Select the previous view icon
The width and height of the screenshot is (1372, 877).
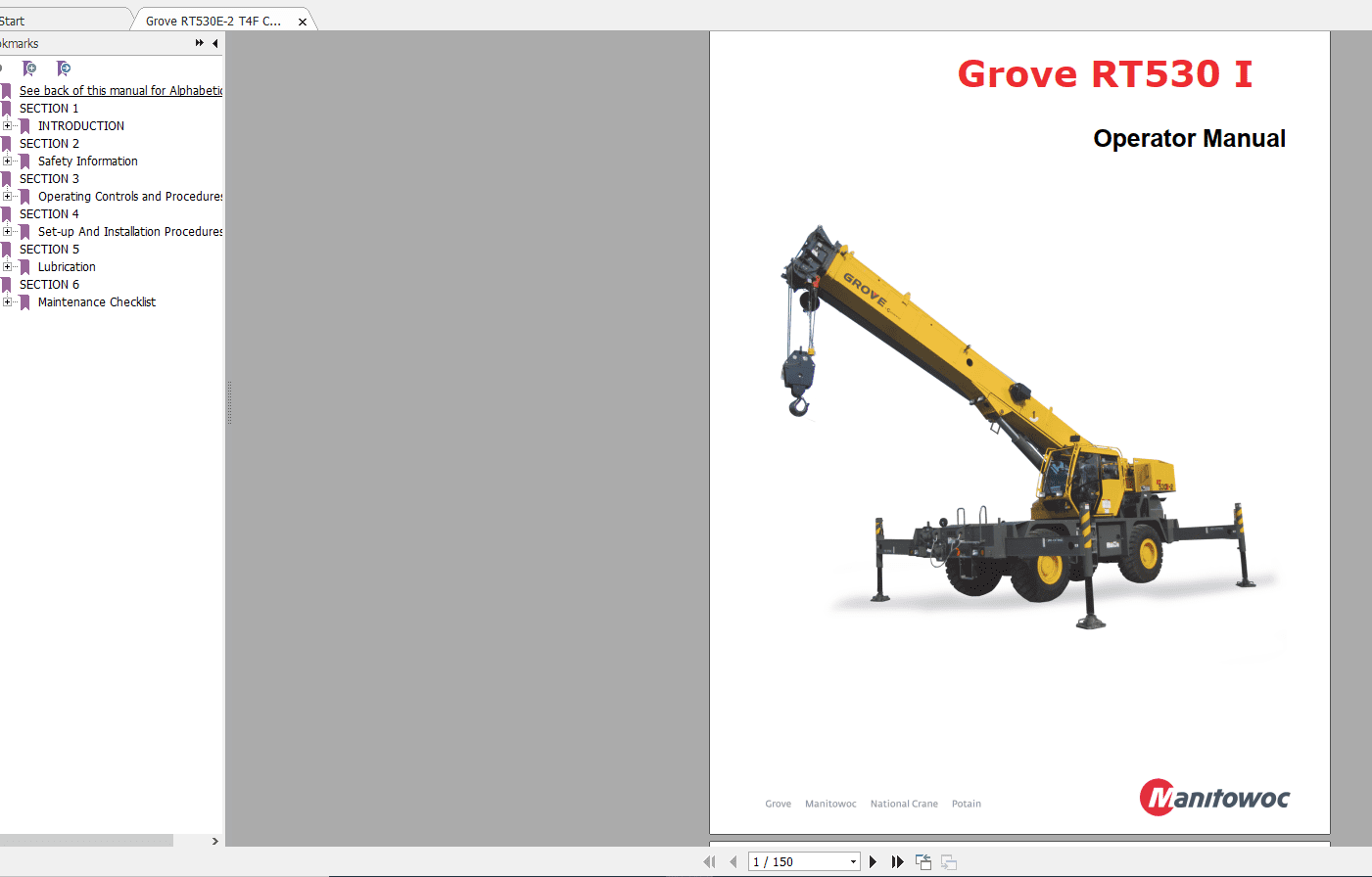[x=923, y=861]
